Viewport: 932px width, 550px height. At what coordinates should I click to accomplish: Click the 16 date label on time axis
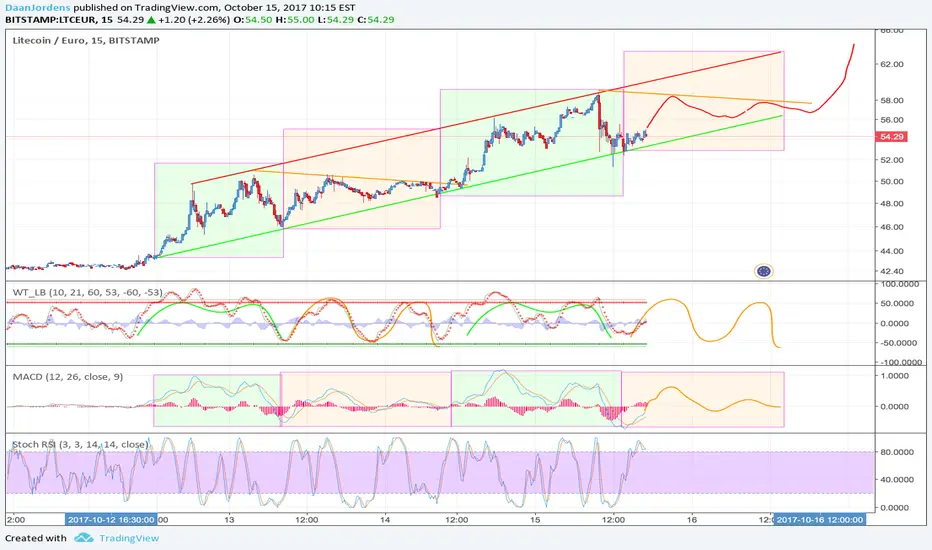[x=691, y=520]
